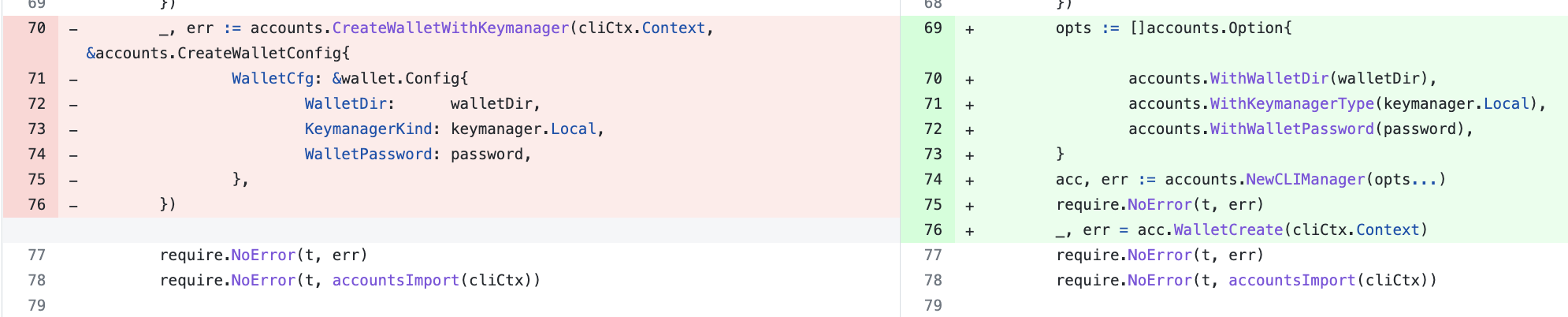1568x317 pixels.
Task: Click removed line number 70 on left
Action: [x=36, y=28]
